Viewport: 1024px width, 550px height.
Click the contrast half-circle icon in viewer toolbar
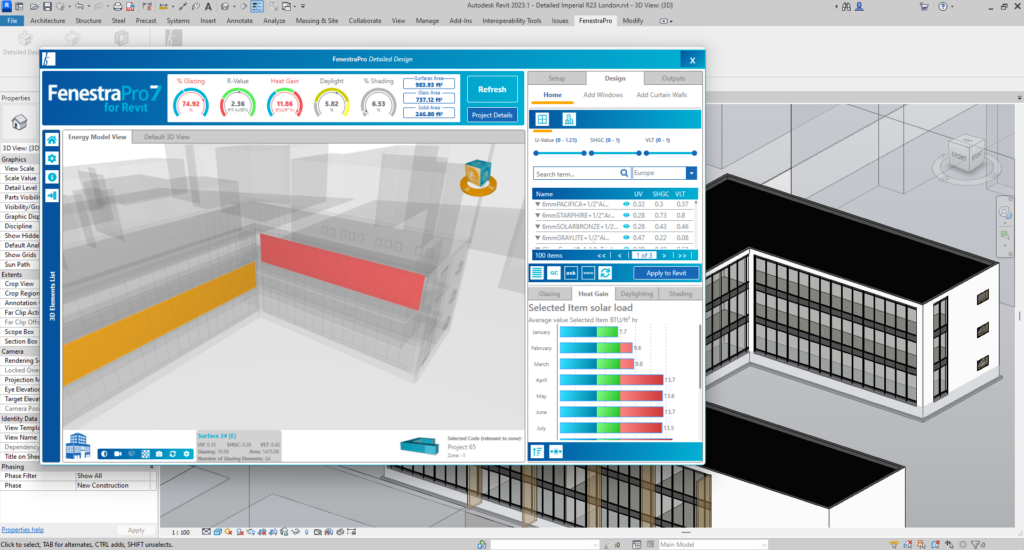click(104, 453)
